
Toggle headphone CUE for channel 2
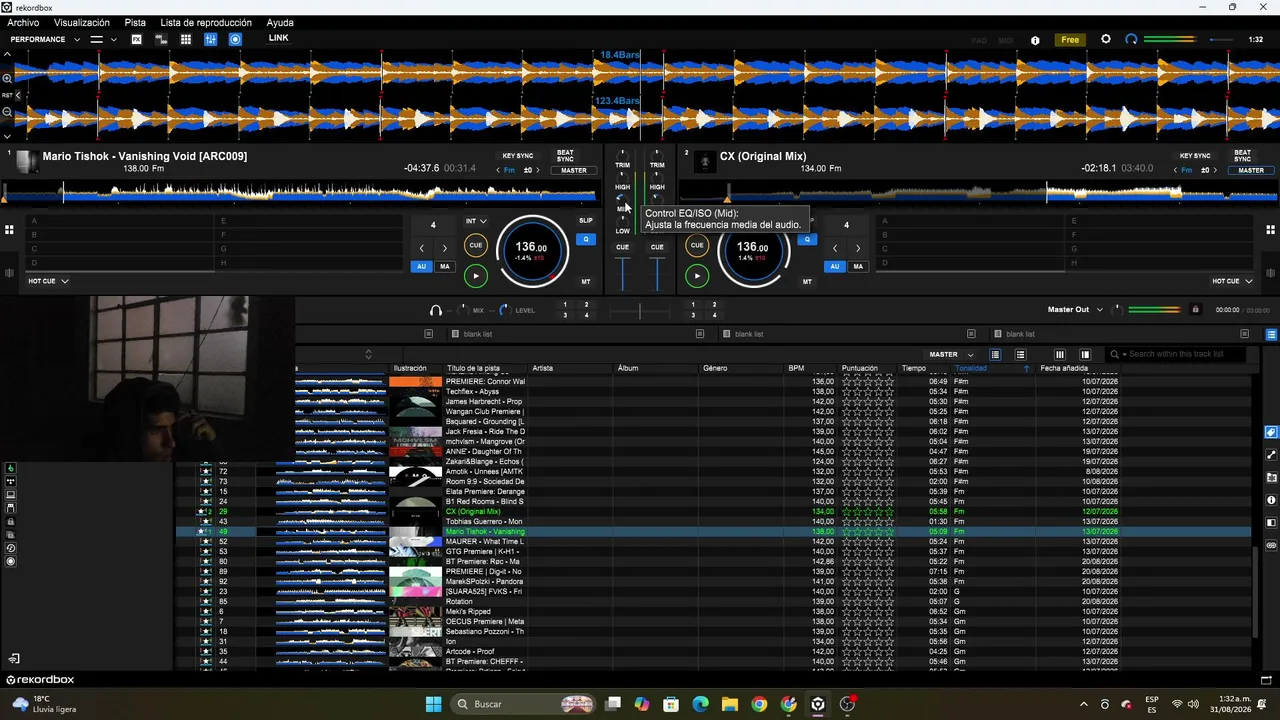point(657,247)
